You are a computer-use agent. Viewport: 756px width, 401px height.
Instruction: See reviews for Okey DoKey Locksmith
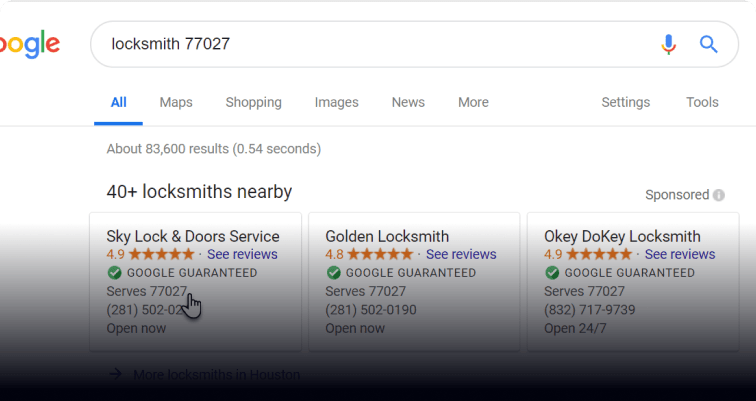pyautogui.click(x=680, y=255)
